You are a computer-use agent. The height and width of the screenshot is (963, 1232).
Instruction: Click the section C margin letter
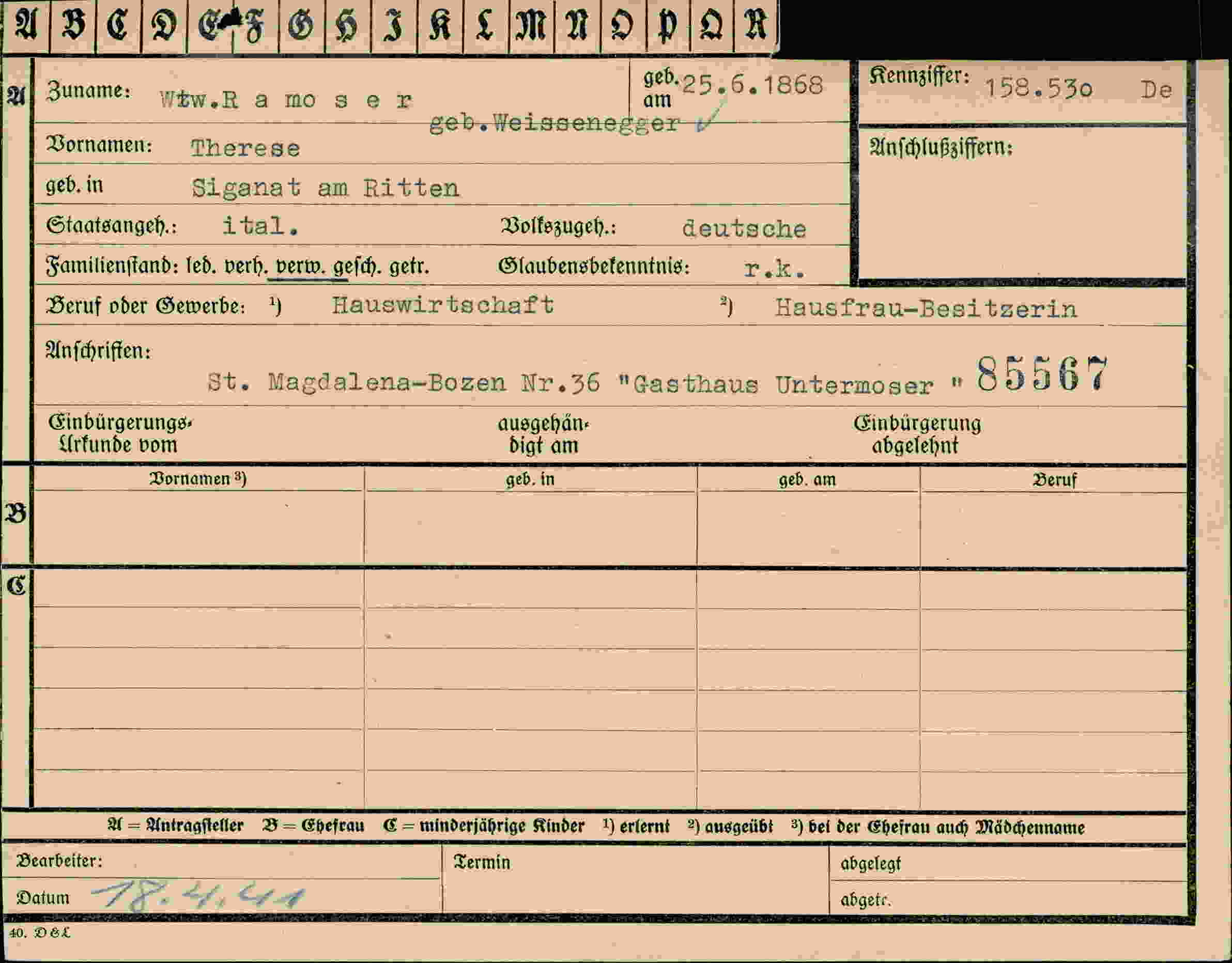(x=17, y=586)
